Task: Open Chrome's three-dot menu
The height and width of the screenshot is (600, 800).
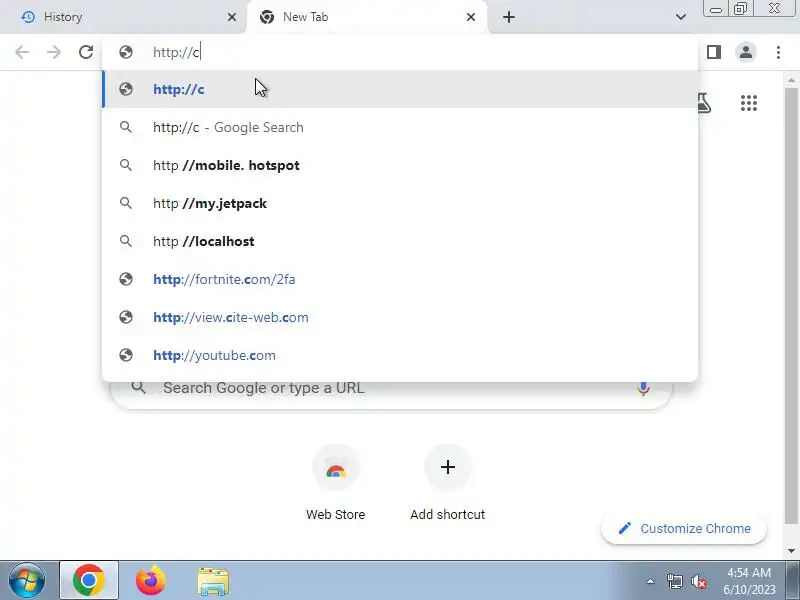Action: [778, 52]
